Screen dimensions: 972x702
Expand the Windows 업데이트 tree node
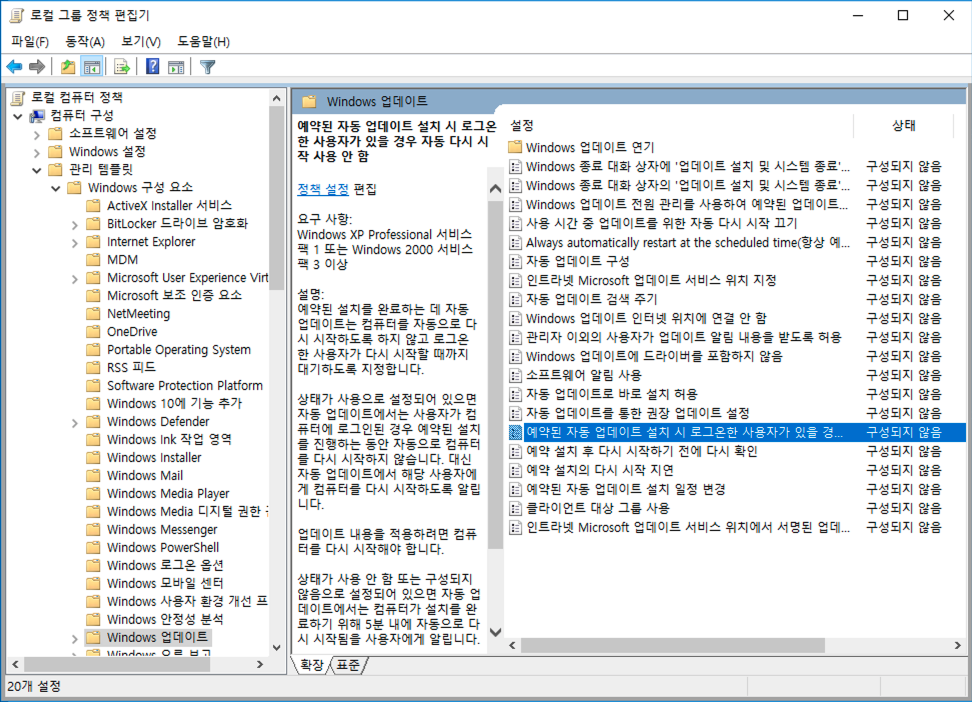click(74, 638)
